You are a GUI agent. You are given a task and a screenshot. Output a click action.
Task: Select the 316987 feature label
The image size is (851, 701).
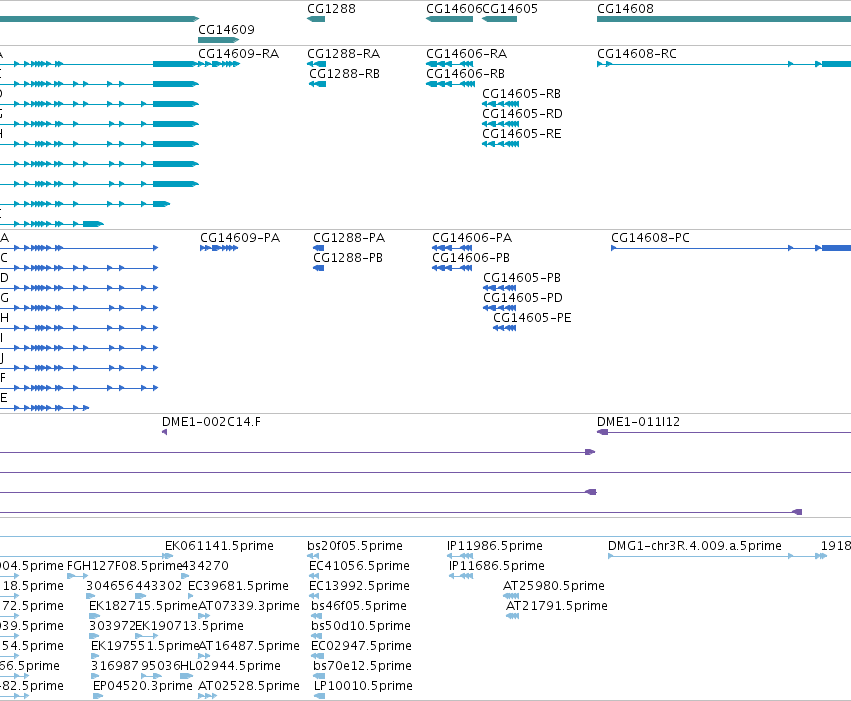pos(115,666)
